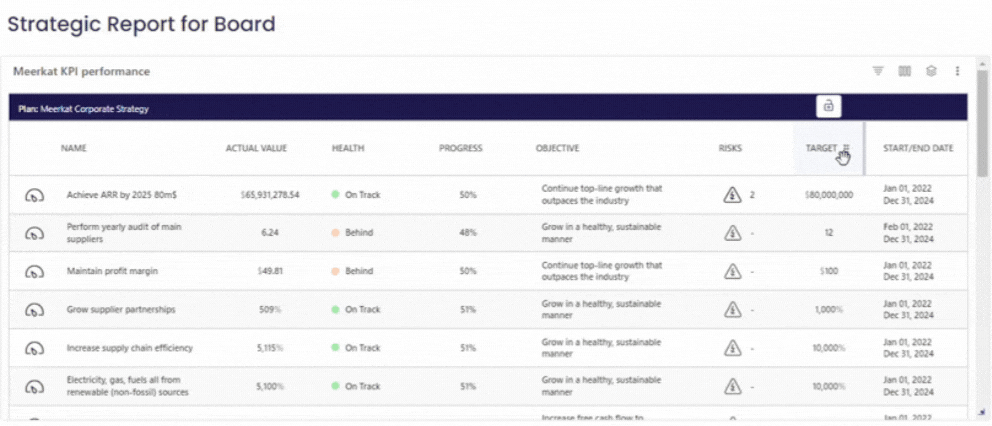Open the three-dot widget options menu
This screenshot has height=426, width=992.
pyautogui.click(x=957, y=71)
